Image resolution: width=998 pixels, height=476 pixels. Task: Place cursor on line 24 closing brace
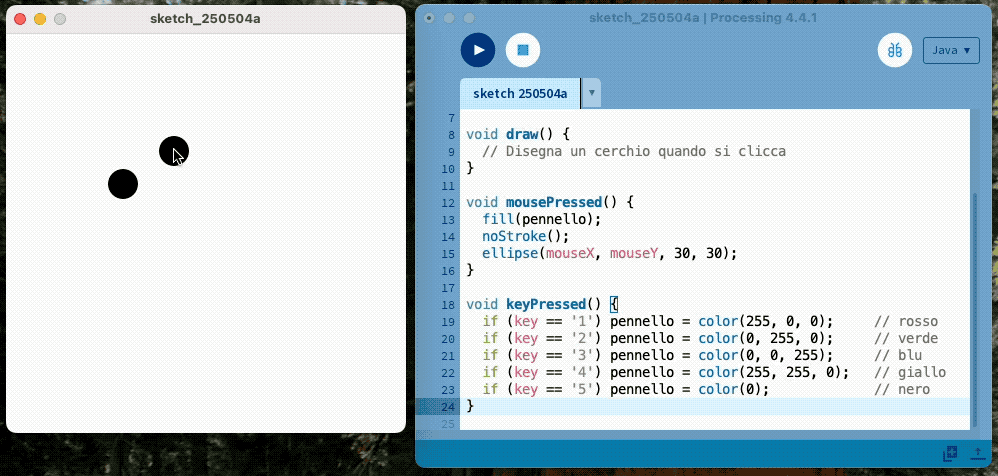coord(470,406)
